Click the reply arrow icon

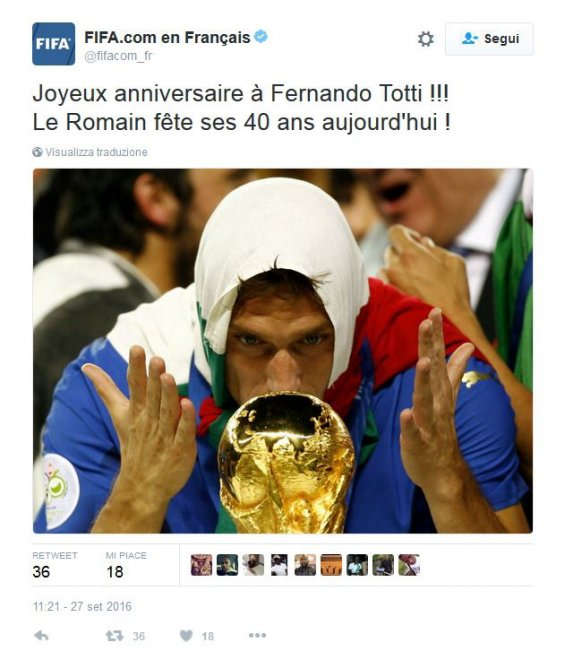coord(41,636)
